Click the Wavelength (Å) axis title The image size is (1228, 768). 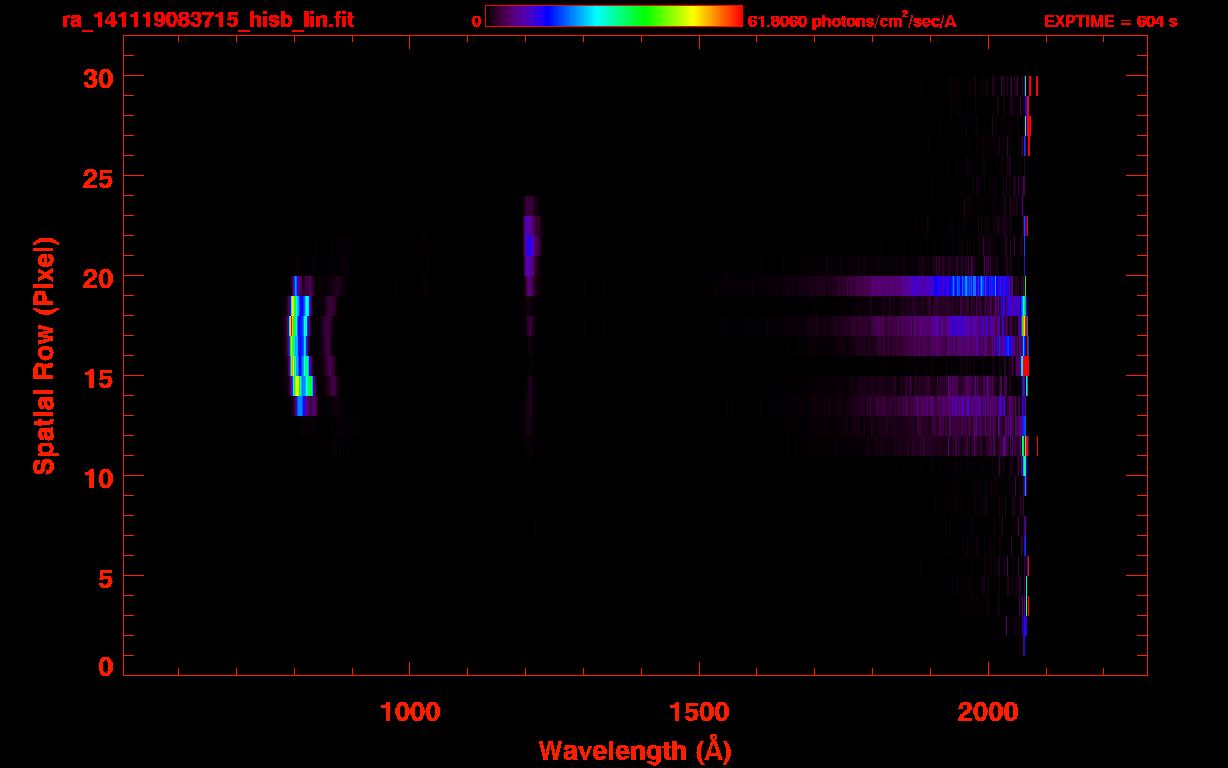[635, 749]
